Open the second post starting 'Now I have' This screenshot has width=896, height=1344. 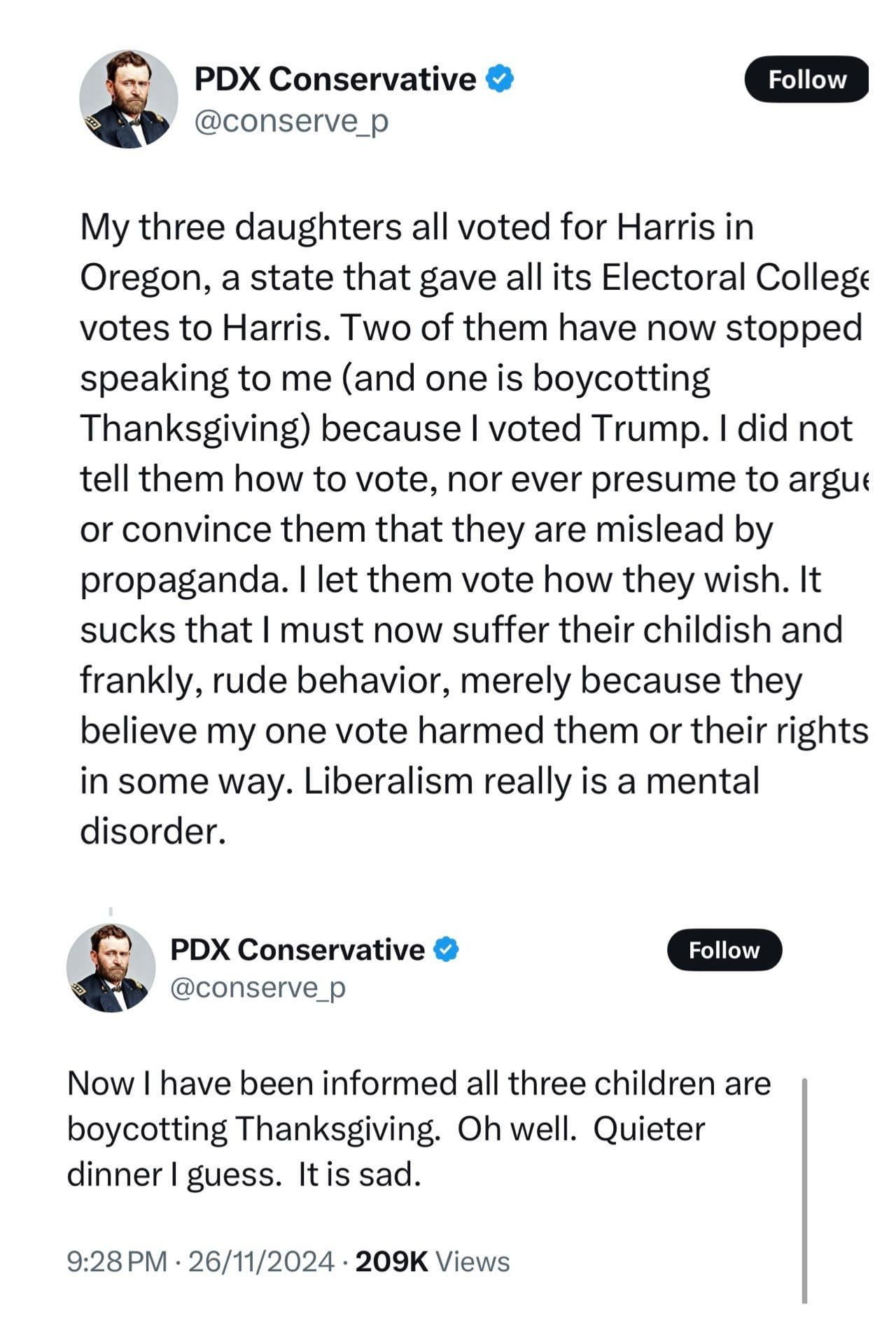pyautogui.click(x=419, y=1084)
